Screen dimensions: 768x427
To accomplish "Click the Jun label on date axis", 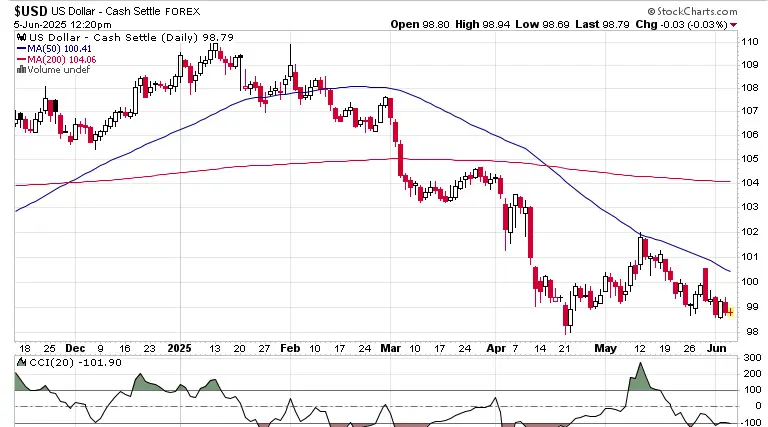I will (717, 348).
